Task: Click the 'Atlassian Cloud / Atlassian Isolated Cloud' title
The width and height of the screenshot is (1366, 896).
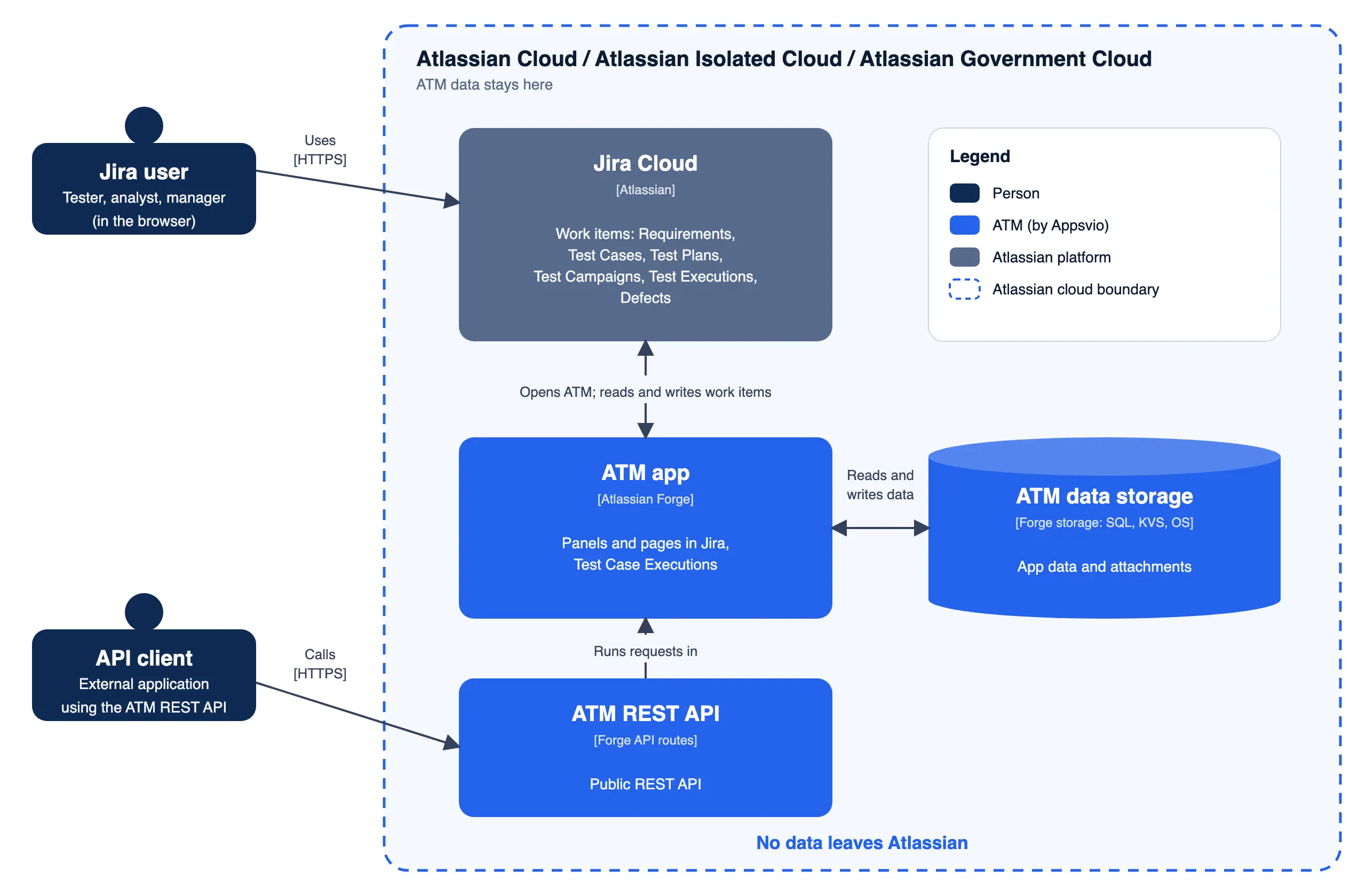Action: click(x=784, y=59)
